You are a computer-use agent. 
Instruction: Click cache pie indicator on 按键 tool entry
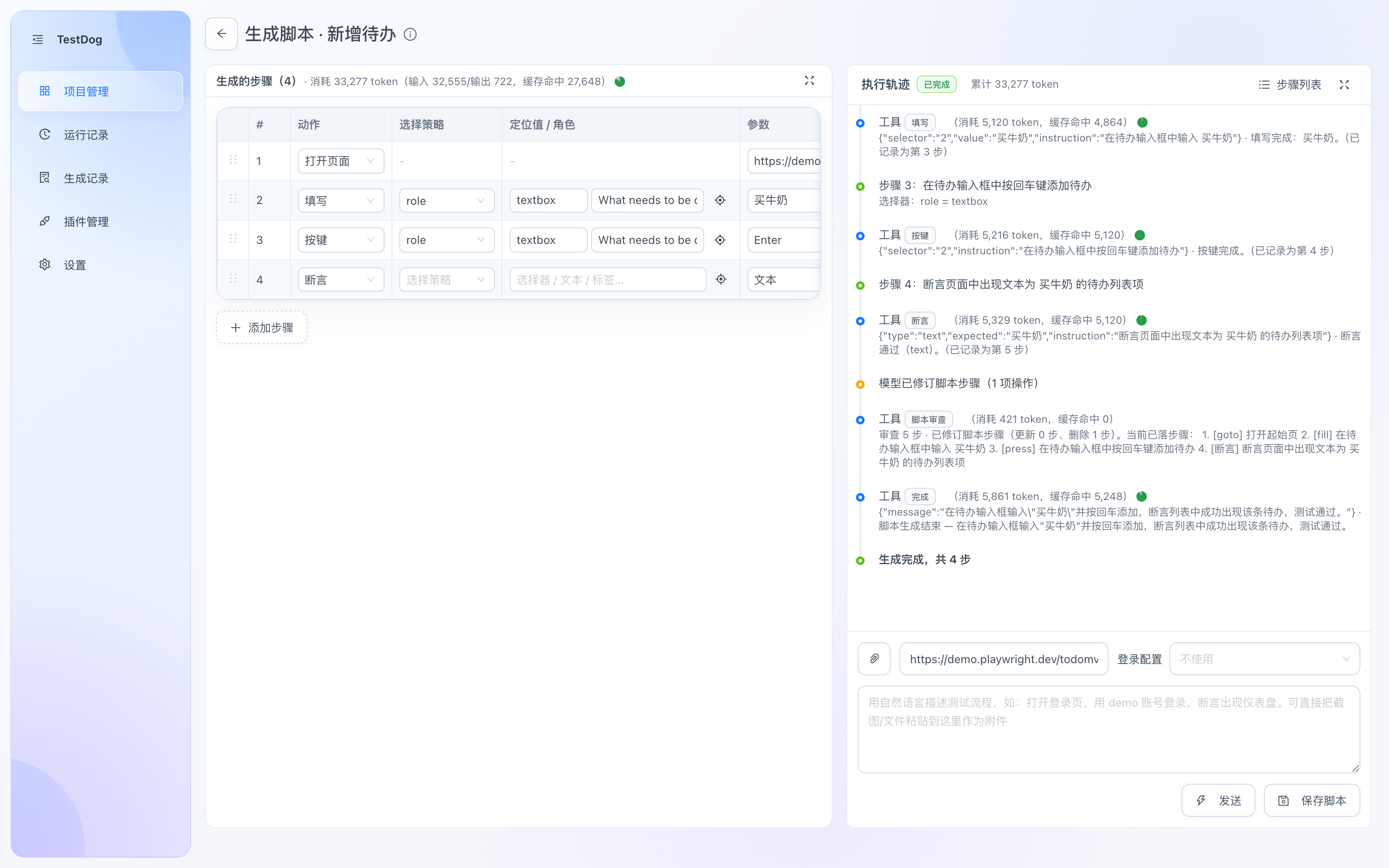1140,235
